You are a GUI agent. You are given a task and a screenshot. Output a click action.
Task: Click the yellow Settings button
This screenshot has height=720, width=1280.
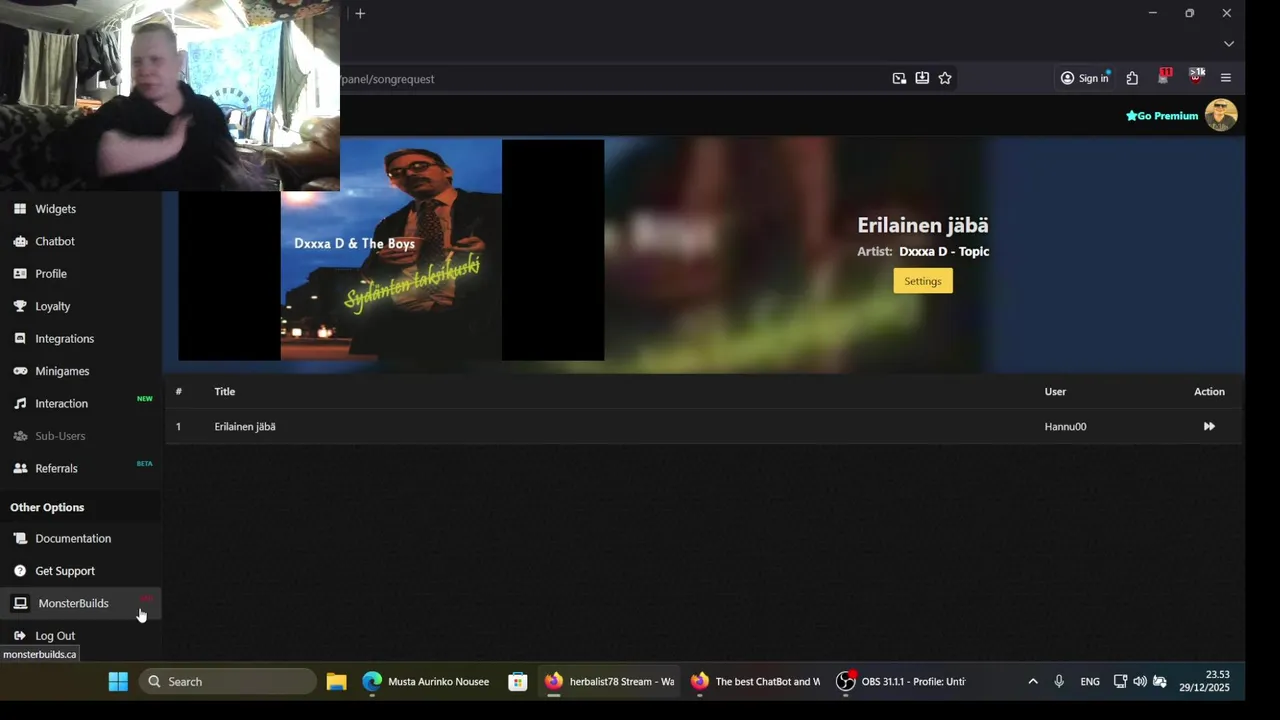pos(923,281)
